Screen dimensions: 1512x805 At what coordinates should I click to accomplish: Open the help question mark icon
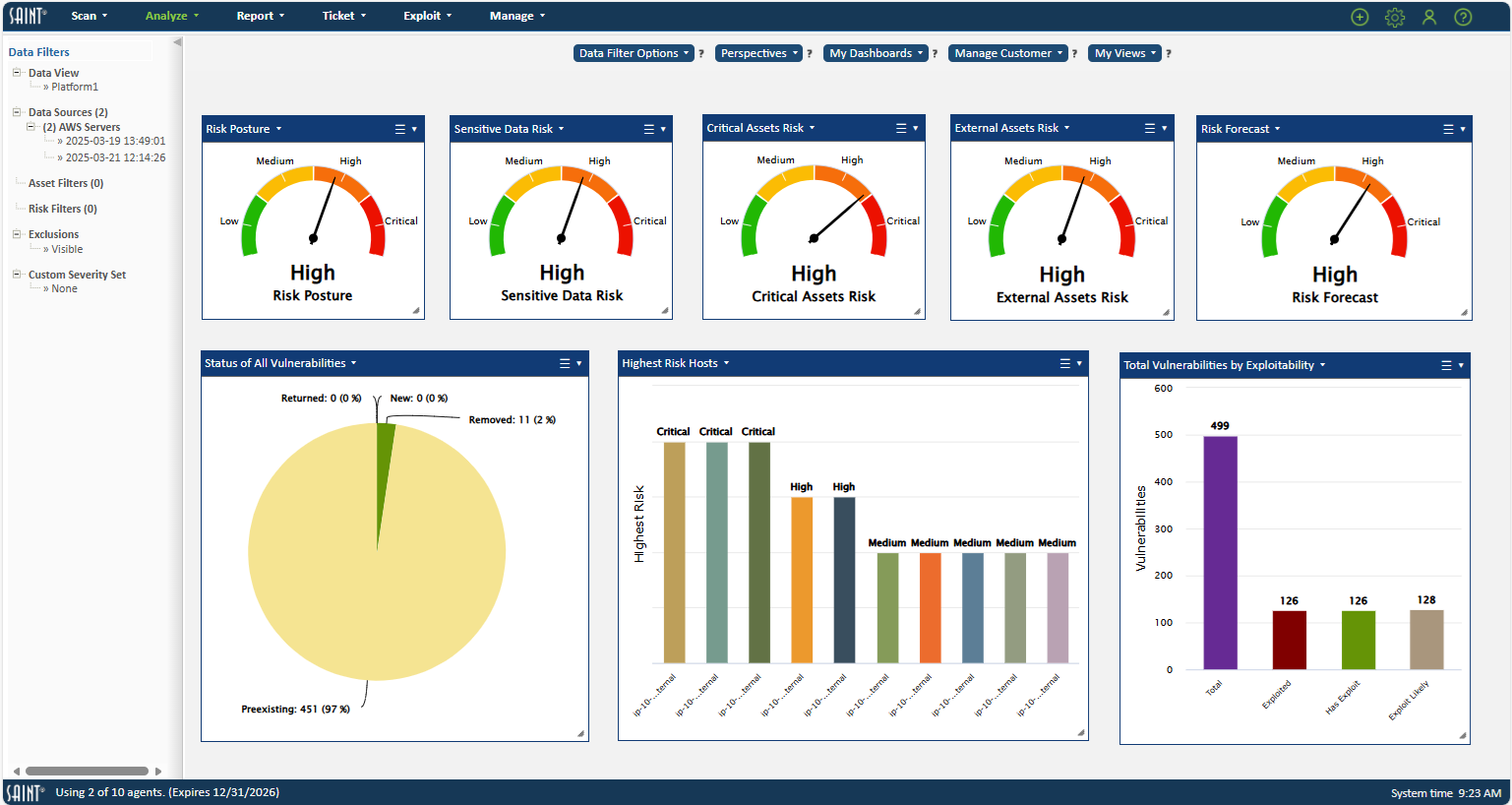point(1464,17)
